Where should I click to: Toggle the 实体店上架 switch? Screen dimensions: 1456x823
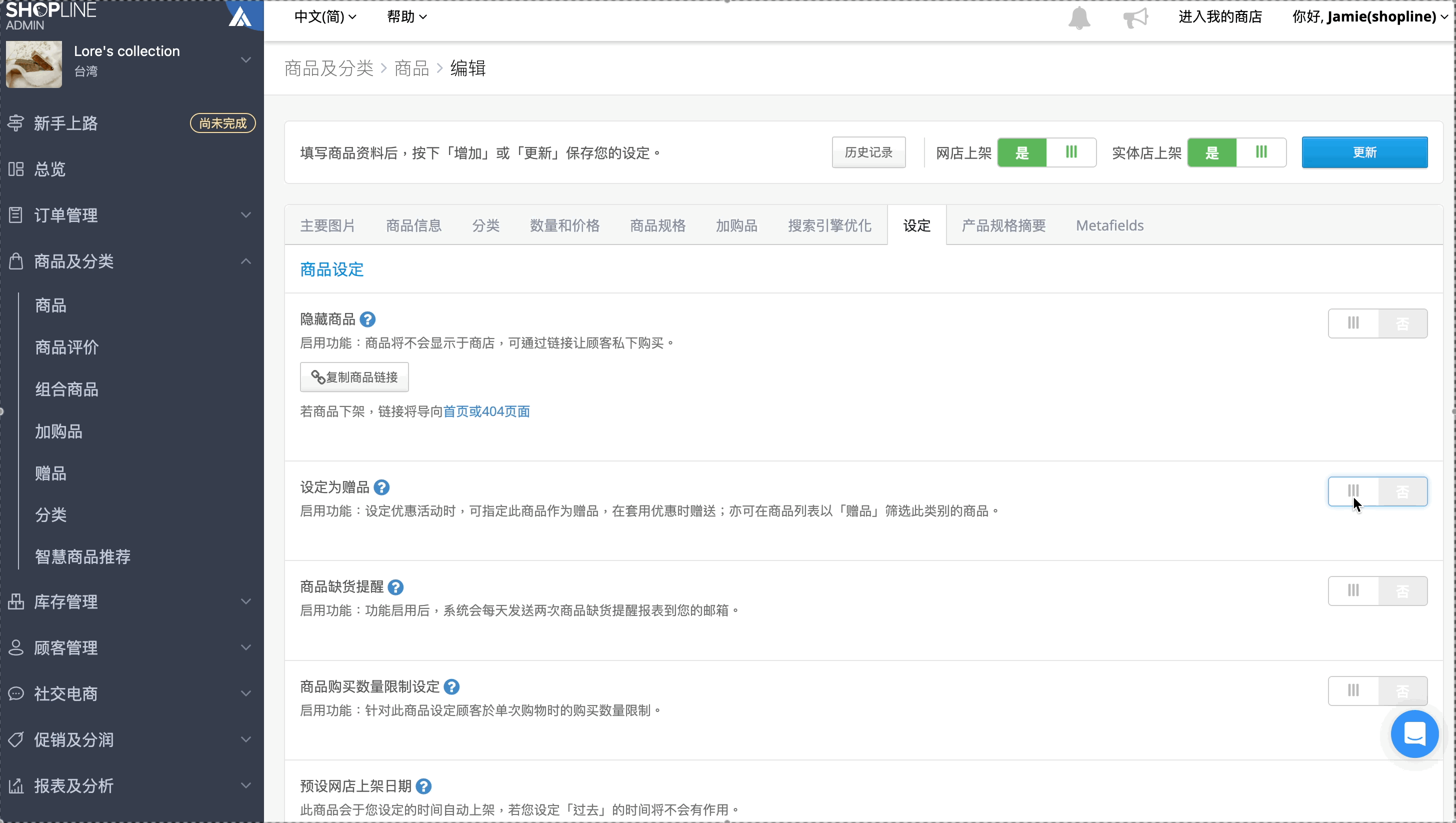1236,152
